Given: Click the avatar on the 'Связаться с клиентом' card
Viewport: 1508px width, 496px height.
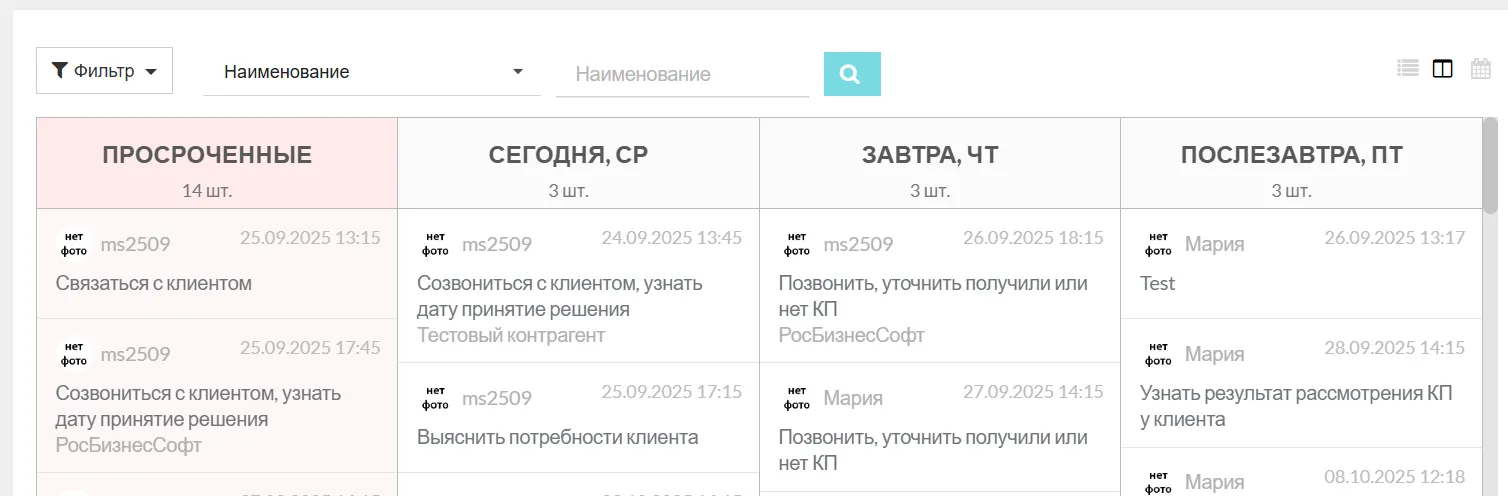Looking at the screenshot, I should point(74,244).
